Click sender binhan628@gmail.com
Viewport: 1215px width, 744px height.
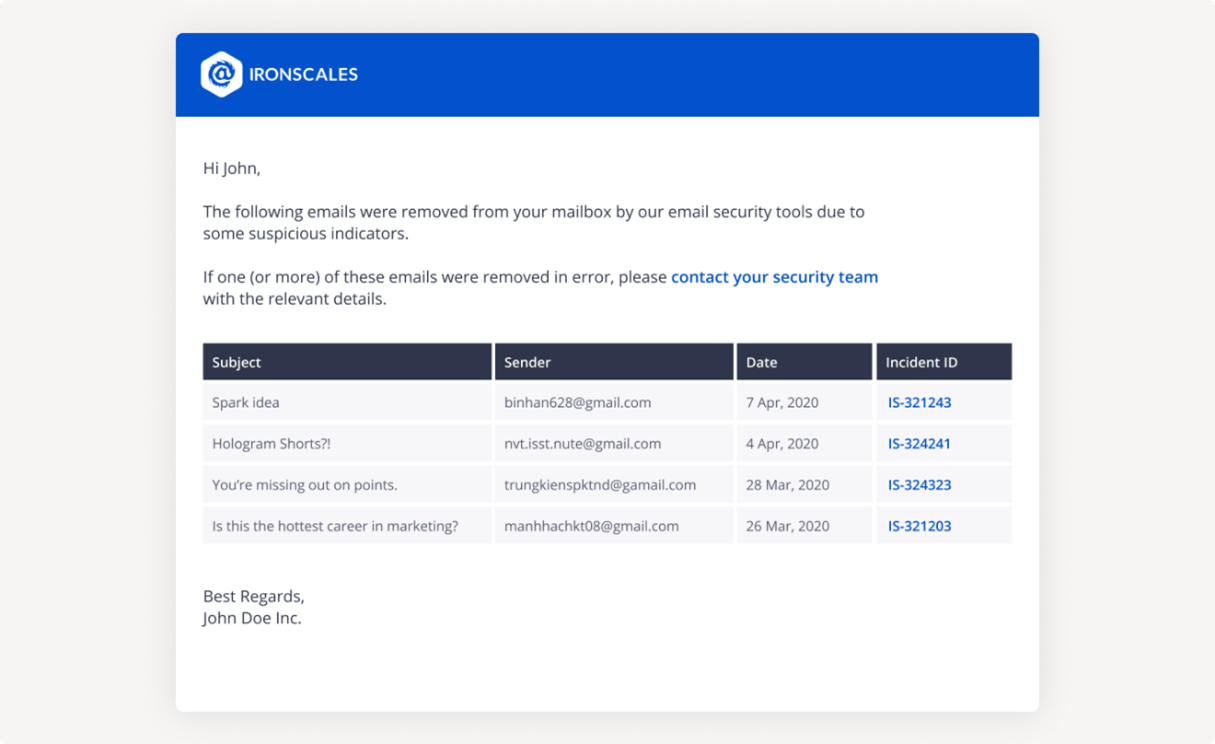[578, 403]
